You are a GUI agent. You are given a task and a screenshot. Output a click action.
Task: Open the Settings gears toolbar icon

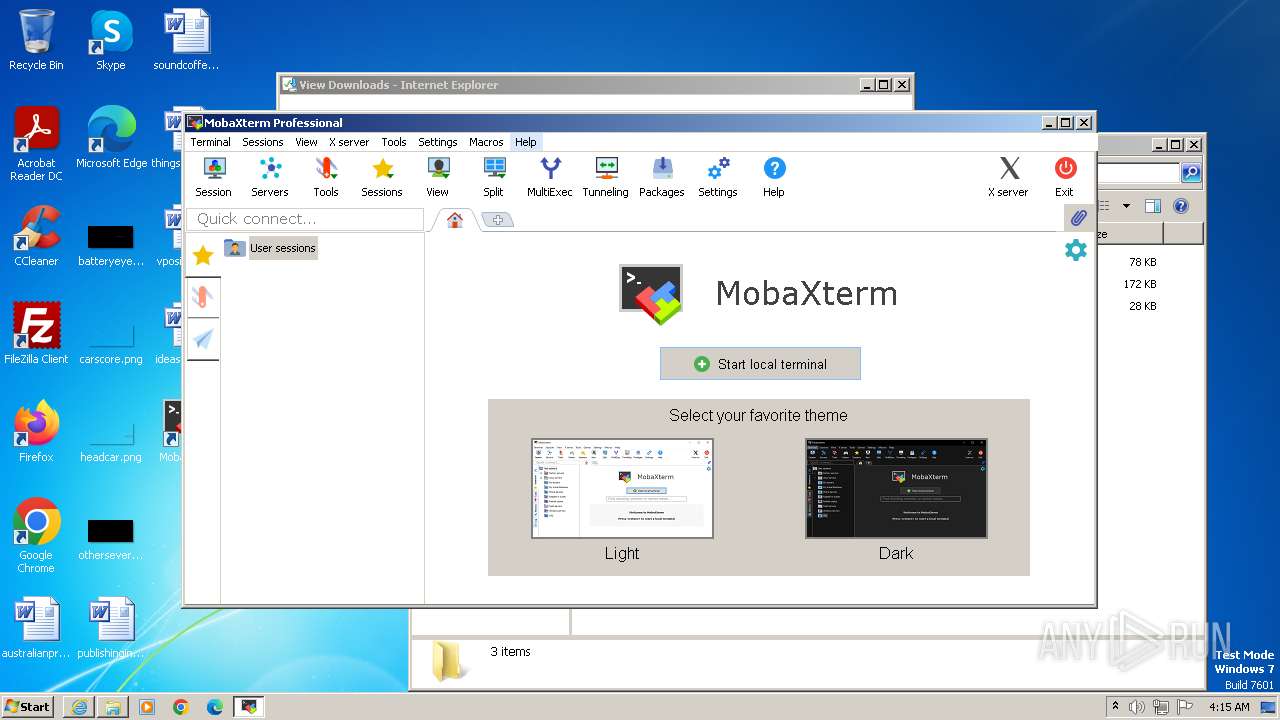[718, 178]
